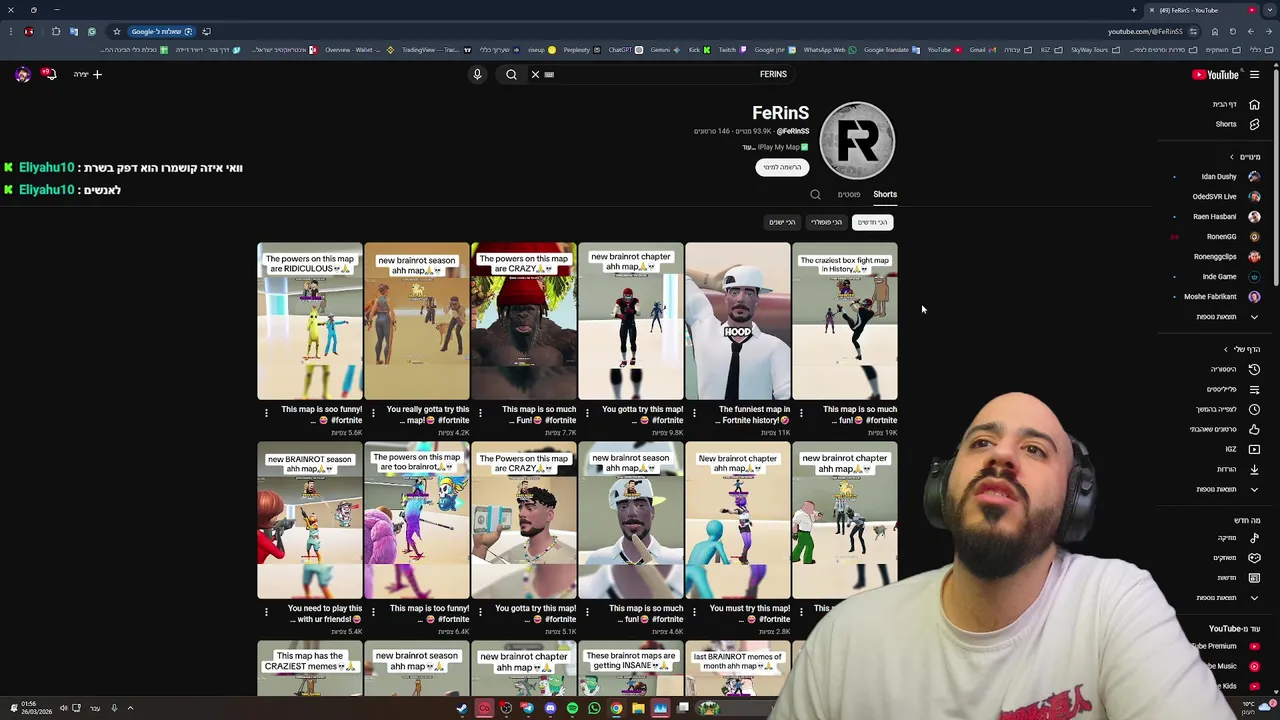This screenshot has height=720, width=1280.
Task: Open options for 'This map is too funny'
Action: click(373, 611)
